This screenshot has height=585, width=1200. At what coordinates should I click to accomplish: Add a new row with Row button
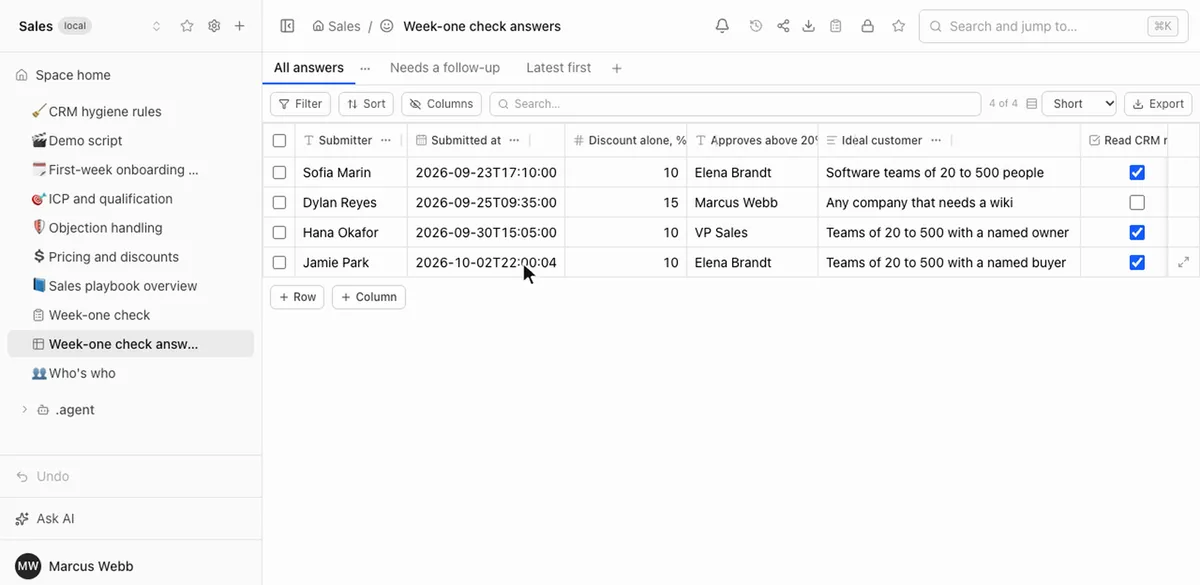297,297
